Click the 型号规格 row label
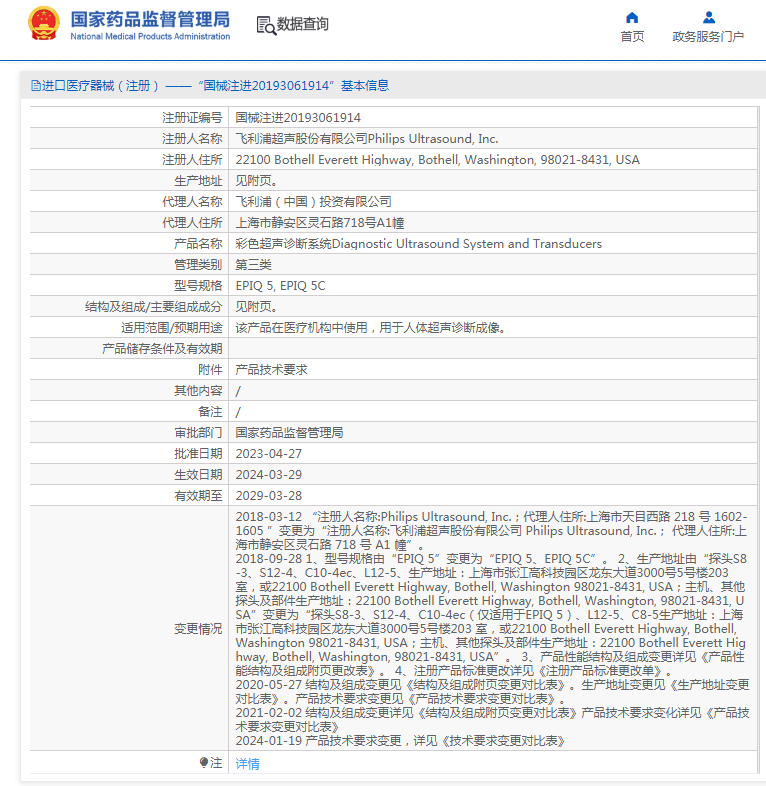The image size is (766, 786). pos(198,286)
